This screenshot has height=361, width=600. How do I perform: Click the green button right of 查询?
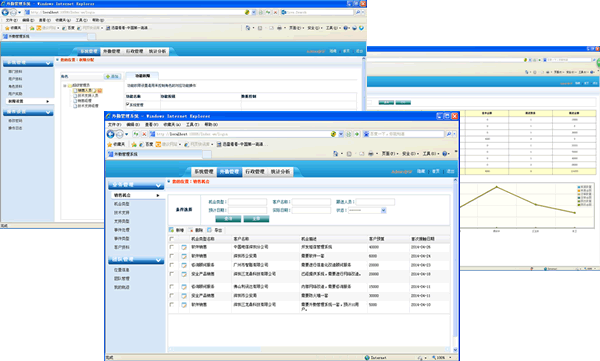(x=256, y=219)
